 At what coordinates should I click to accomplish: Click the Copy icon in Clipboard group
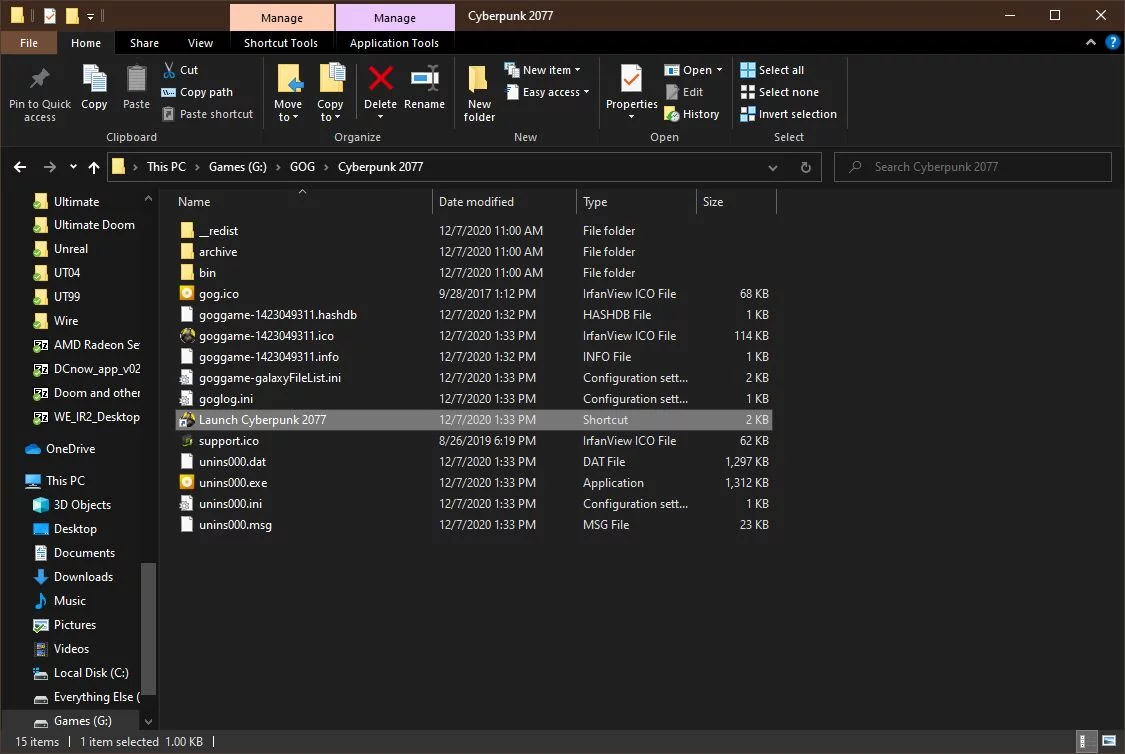94,79
